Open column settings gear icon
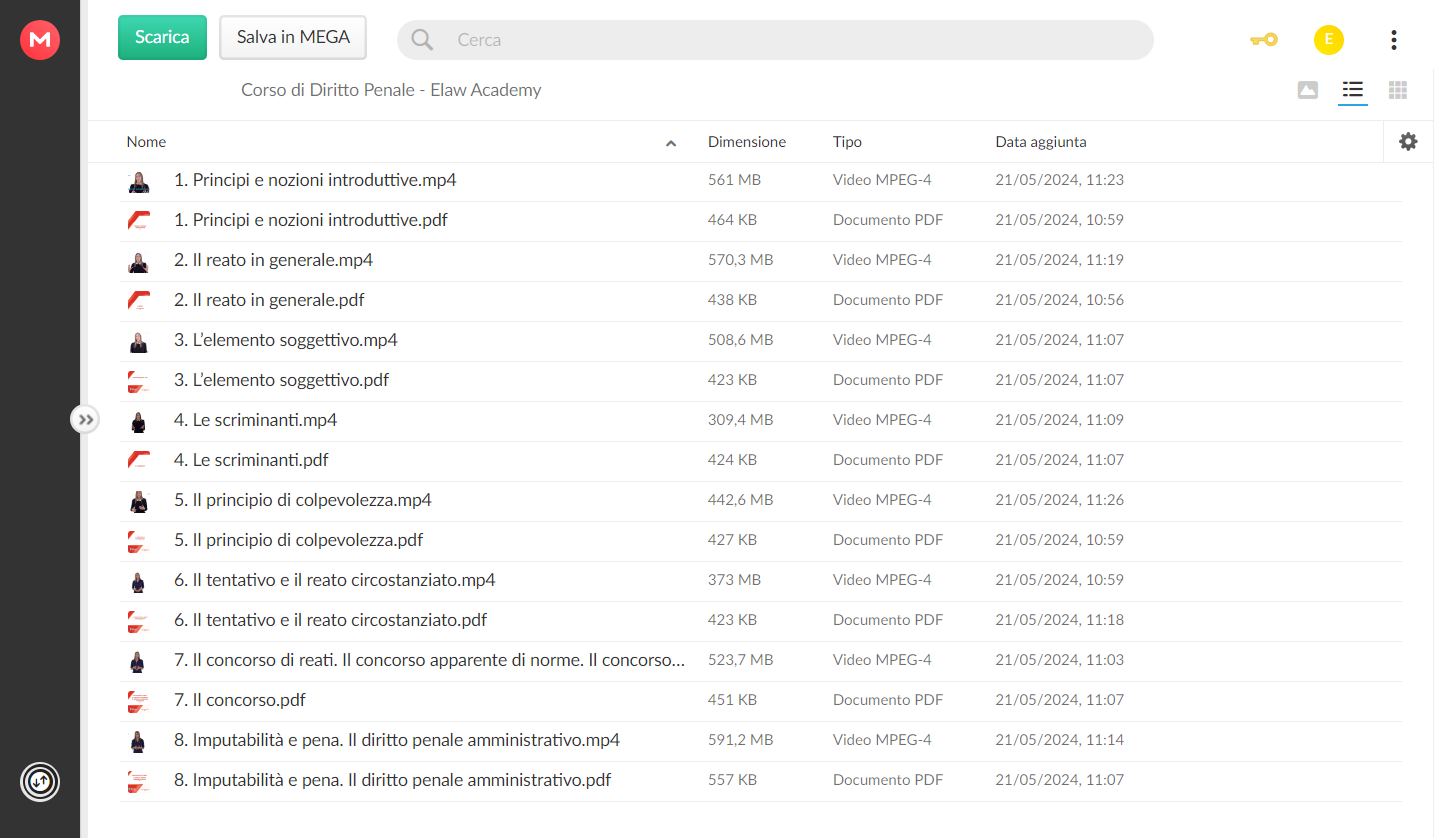This screenshot has height=838, width=1434. (x=1408, y=142)
